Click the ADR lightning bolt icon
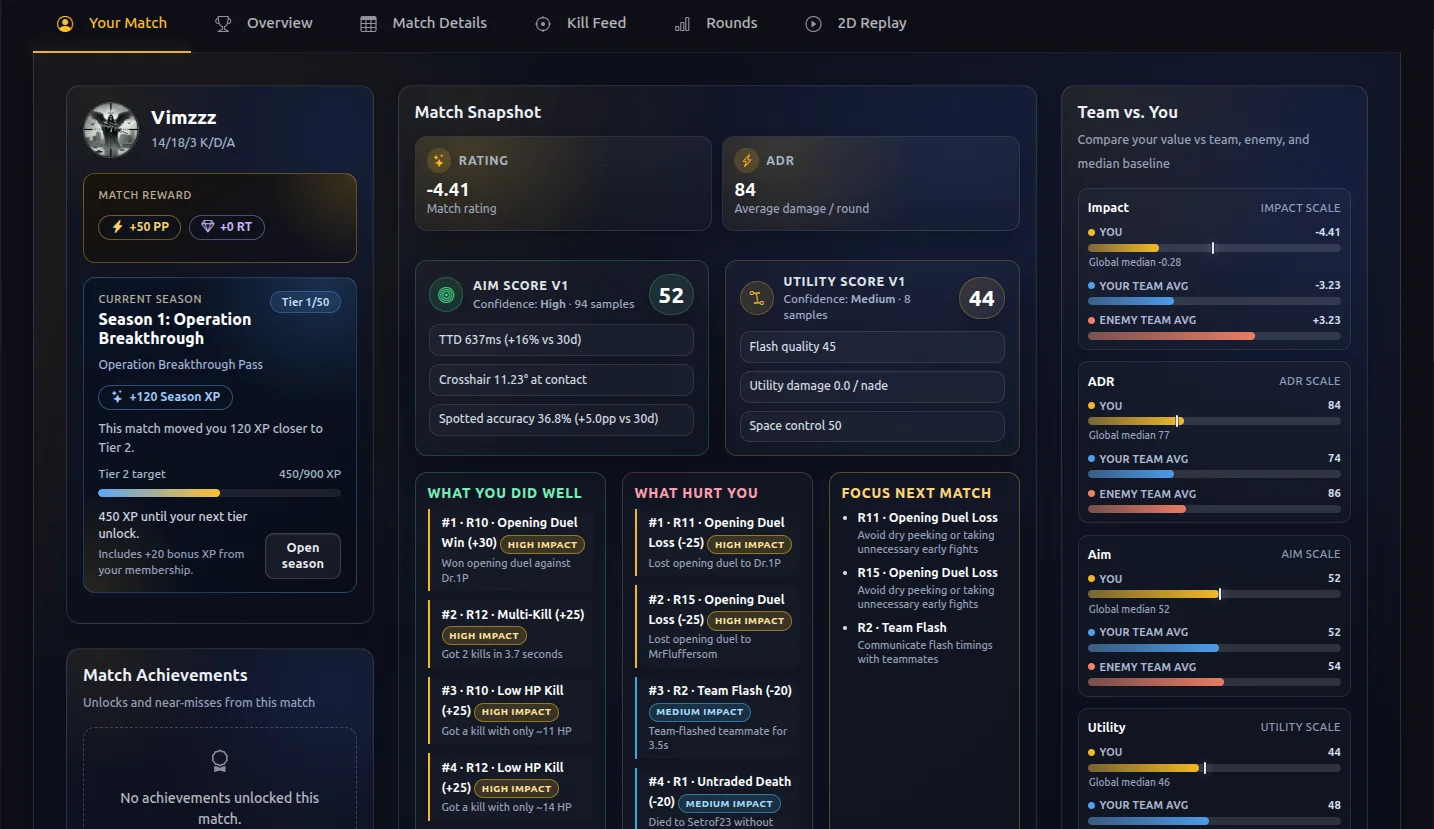This screenshot has width=1434, height=829. pyautogui.click(x=746, y=160)
